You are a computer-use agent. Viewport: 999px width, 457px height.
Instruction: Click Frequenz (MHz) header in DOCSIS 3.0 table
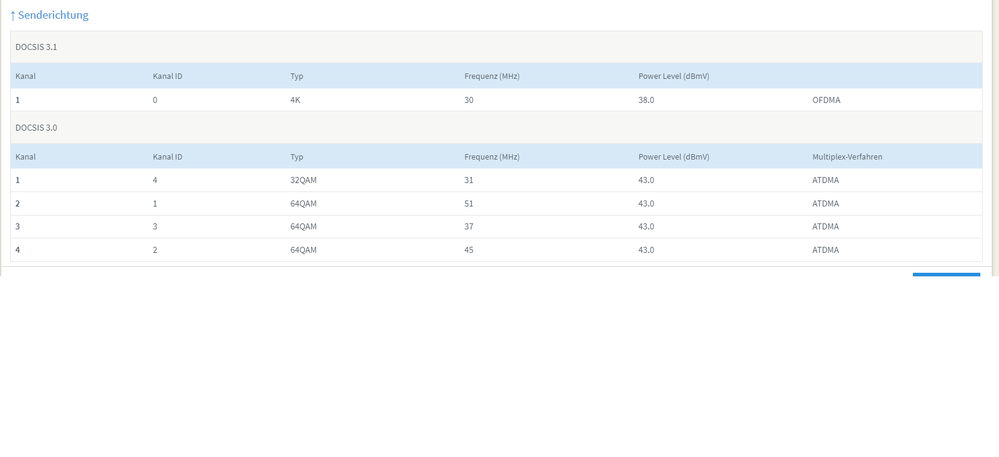pyautogui.click(x=492, y=157)
